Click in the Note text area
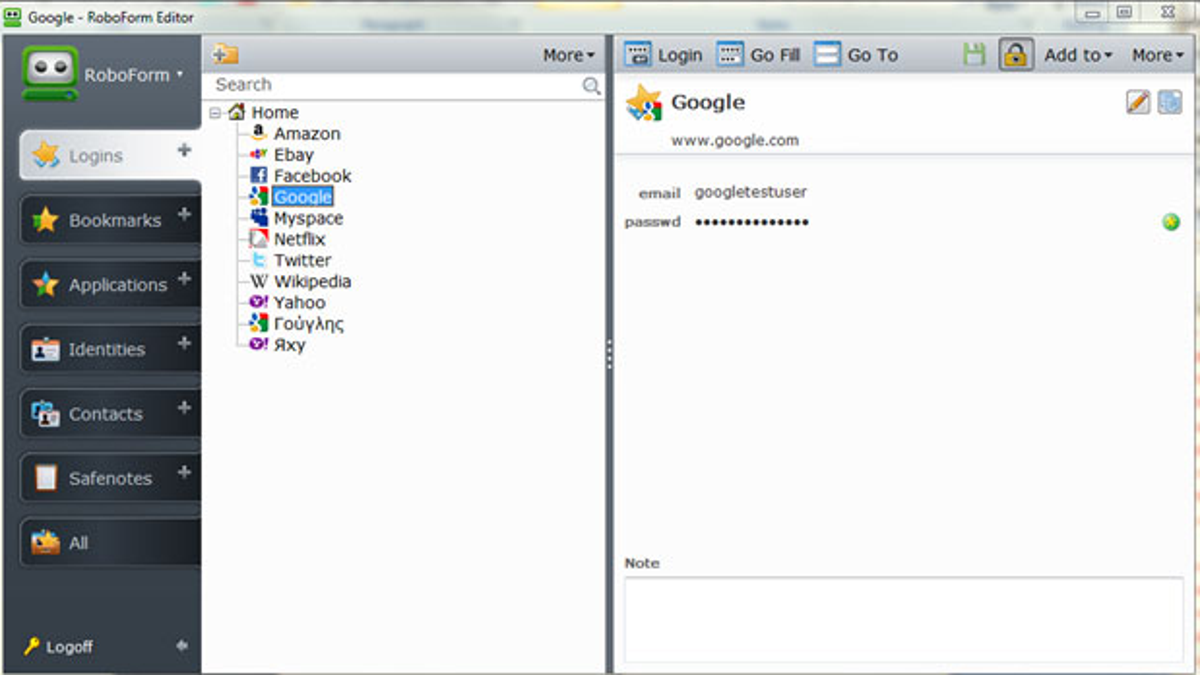The width and height of the screenshot is (1200, 675). (x=904, y=620)
